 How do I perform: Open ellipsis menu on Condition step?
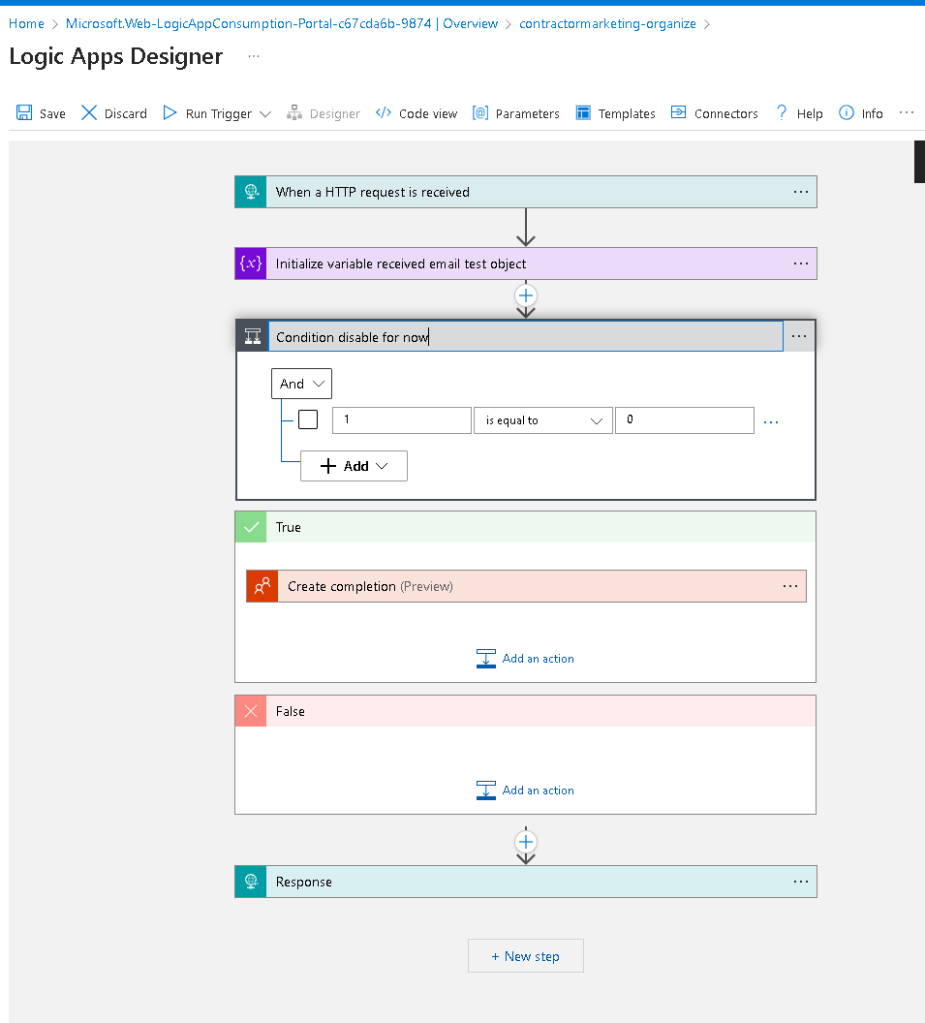coord(798,336)
